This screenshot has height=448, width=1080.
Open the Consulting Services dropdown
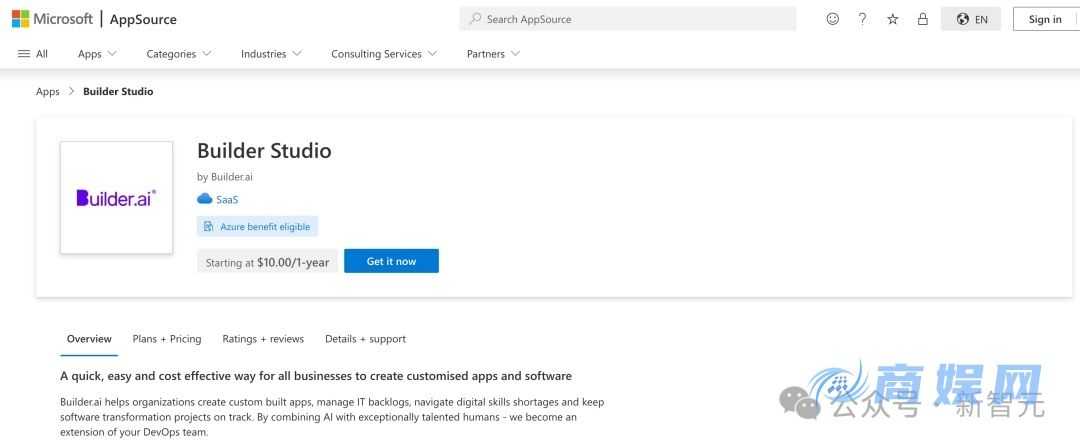click(384, 54)
